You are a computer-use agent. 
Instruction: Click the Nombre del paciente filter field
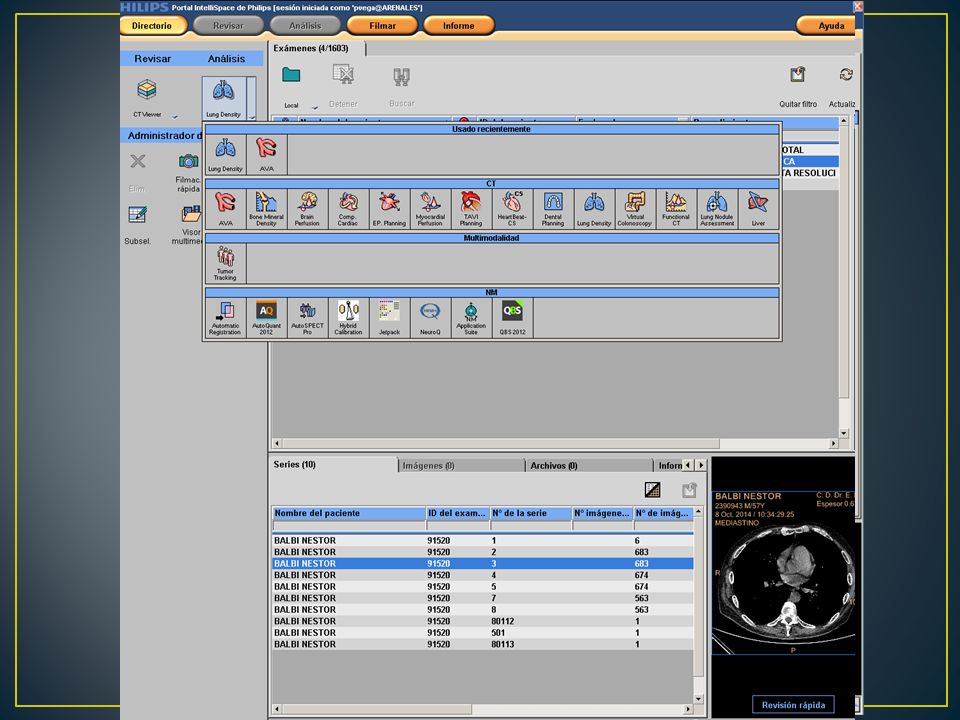coord(348,526)
